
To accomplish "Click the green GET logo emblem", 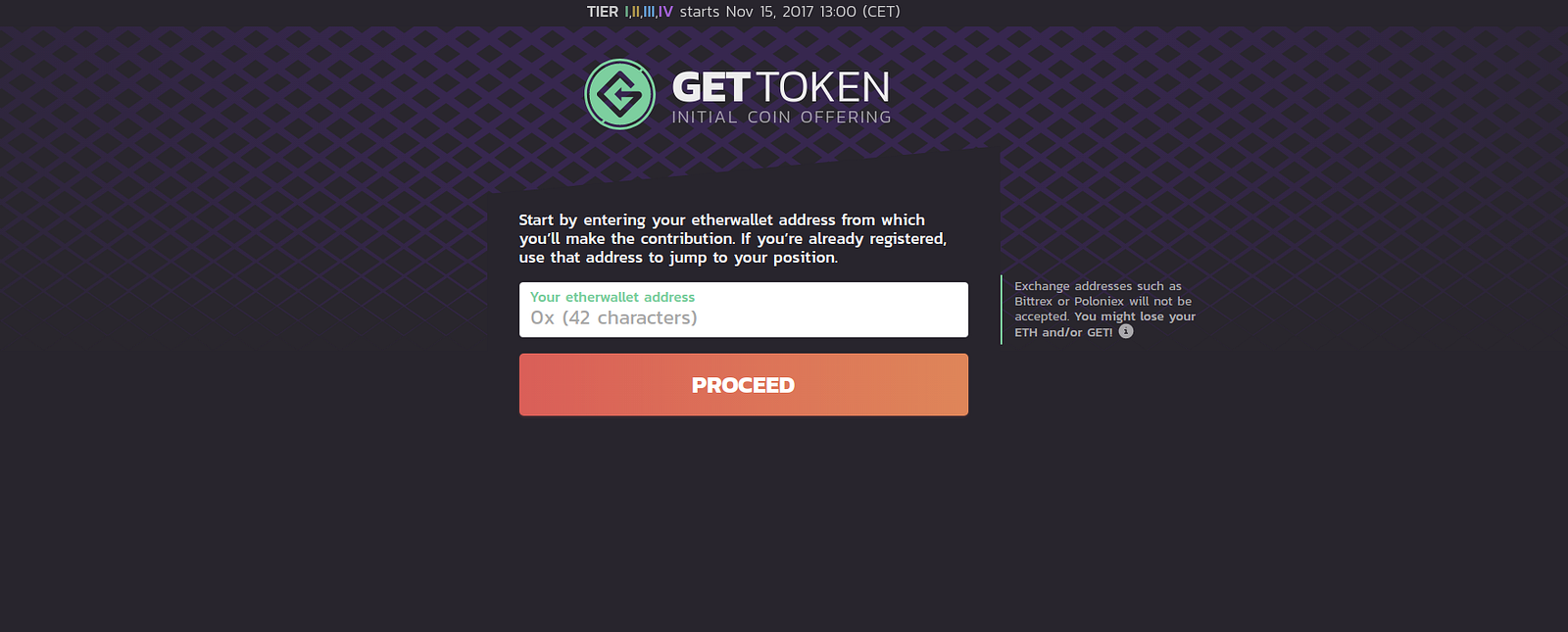I will (619, 94).
